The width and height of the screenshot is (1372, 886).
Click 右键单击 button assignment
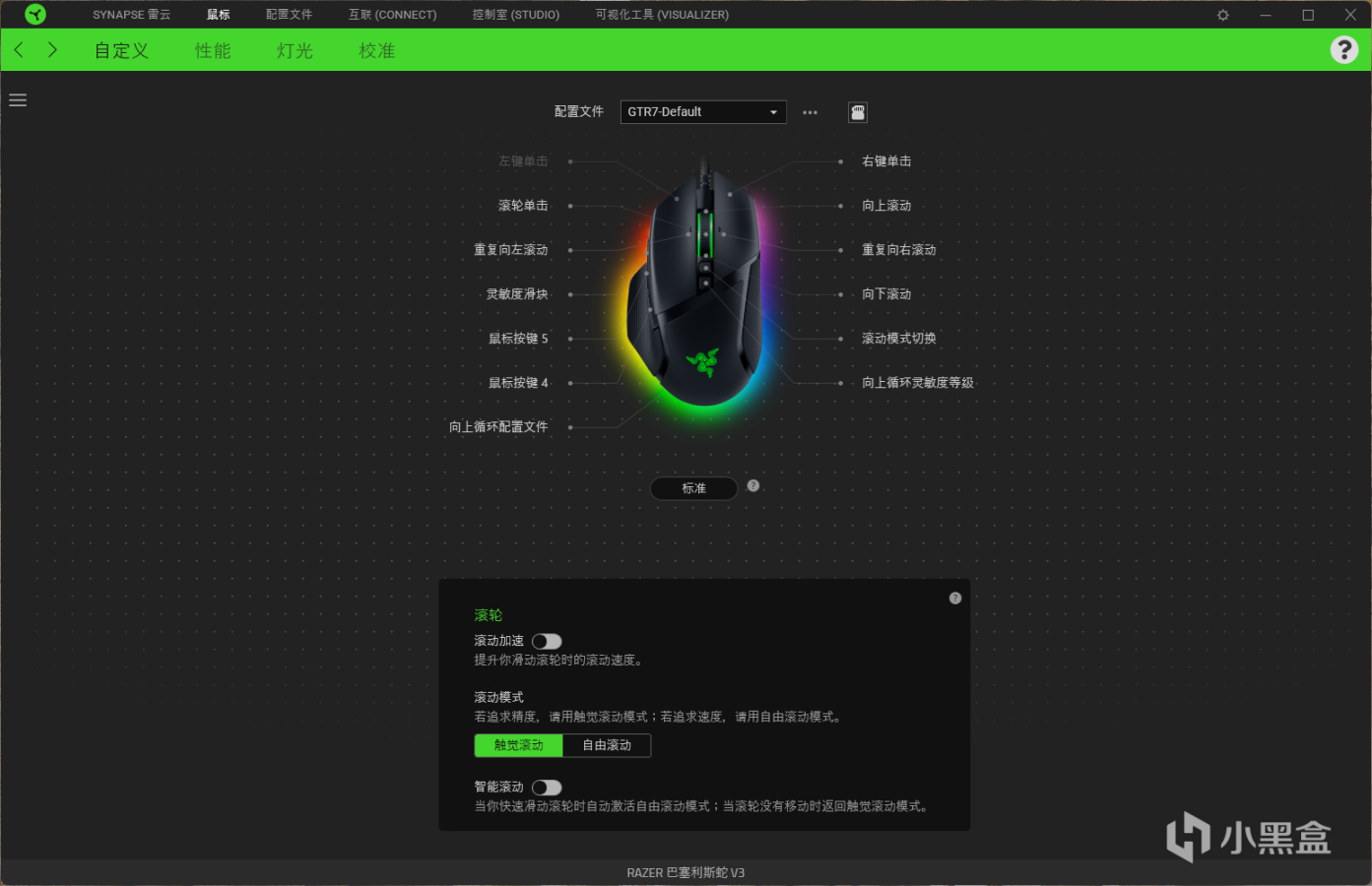[886, 161]
